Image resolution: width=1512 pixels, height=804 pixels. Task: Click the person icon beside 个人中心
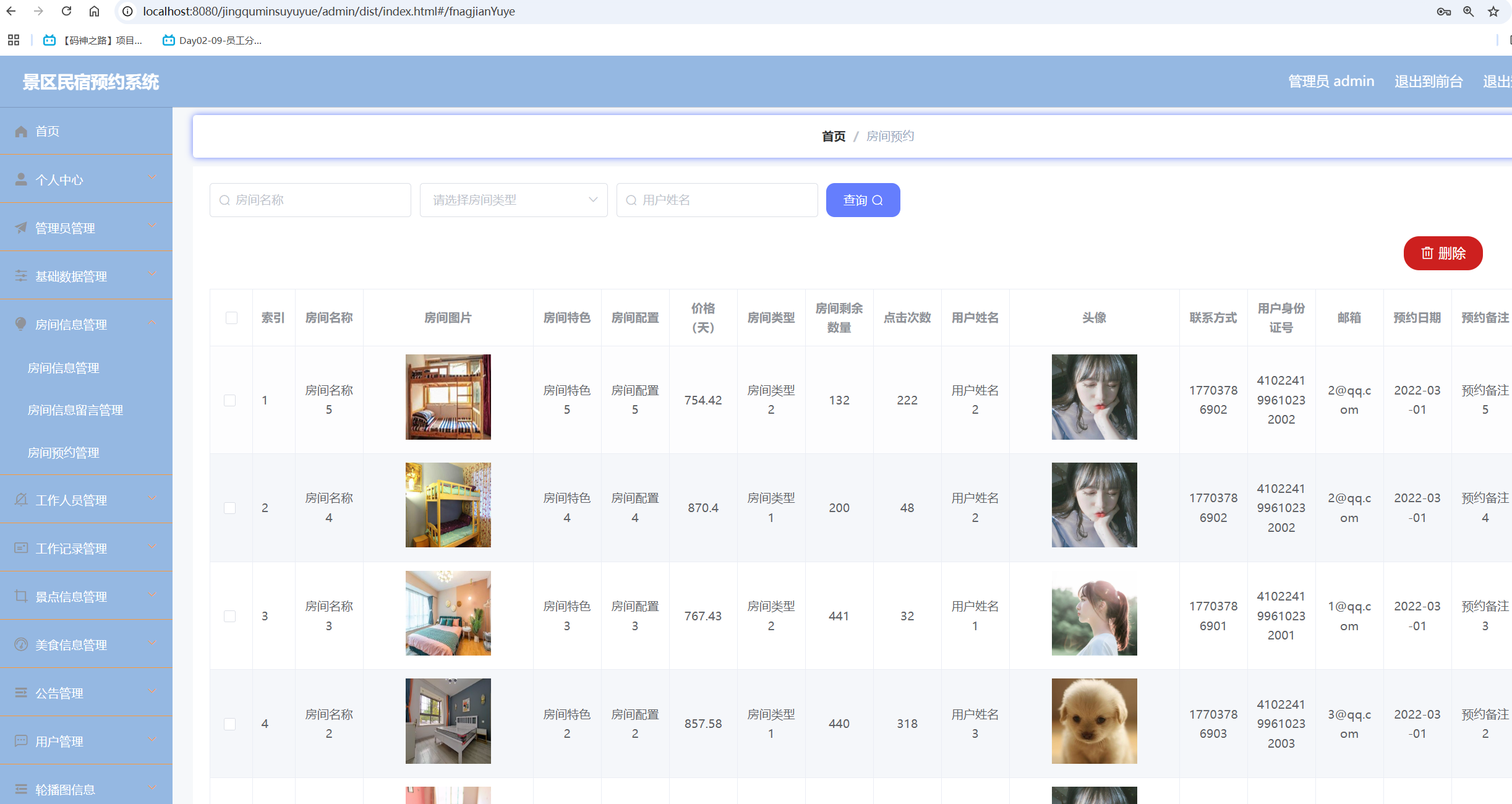click(x=21, y=179)
